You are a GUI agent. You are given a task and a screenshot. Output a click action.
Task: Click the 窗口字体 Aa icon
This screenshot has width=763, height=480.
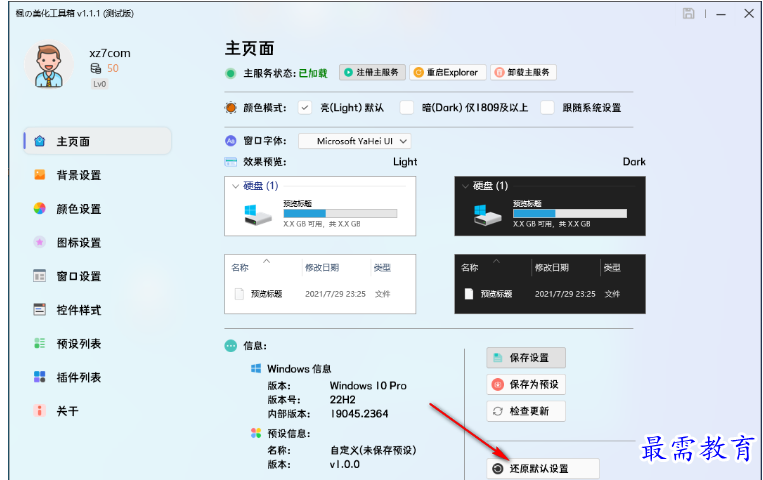231,141
